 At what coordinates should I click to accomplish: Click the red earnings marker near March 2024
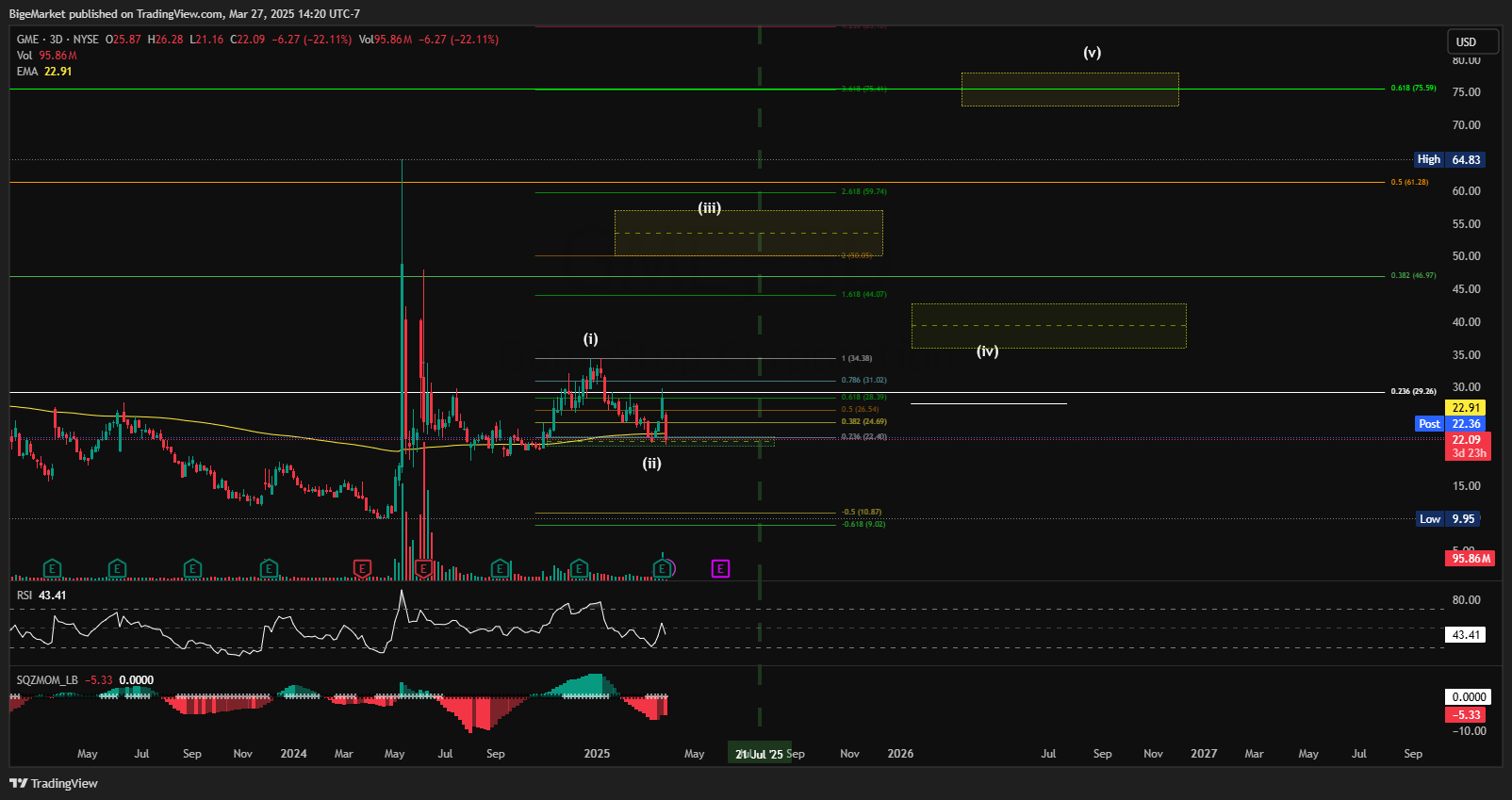pos(362,568)
